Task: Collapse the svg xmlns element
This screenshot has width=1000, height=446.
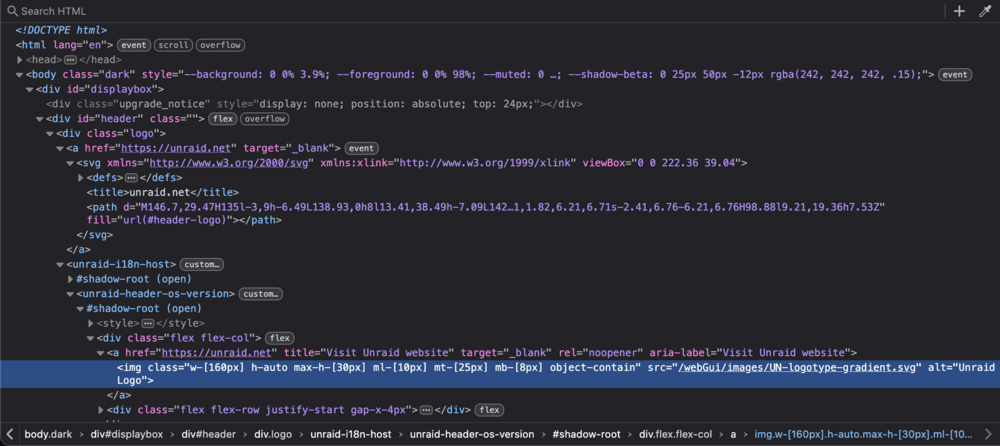Action: [70, 163]
